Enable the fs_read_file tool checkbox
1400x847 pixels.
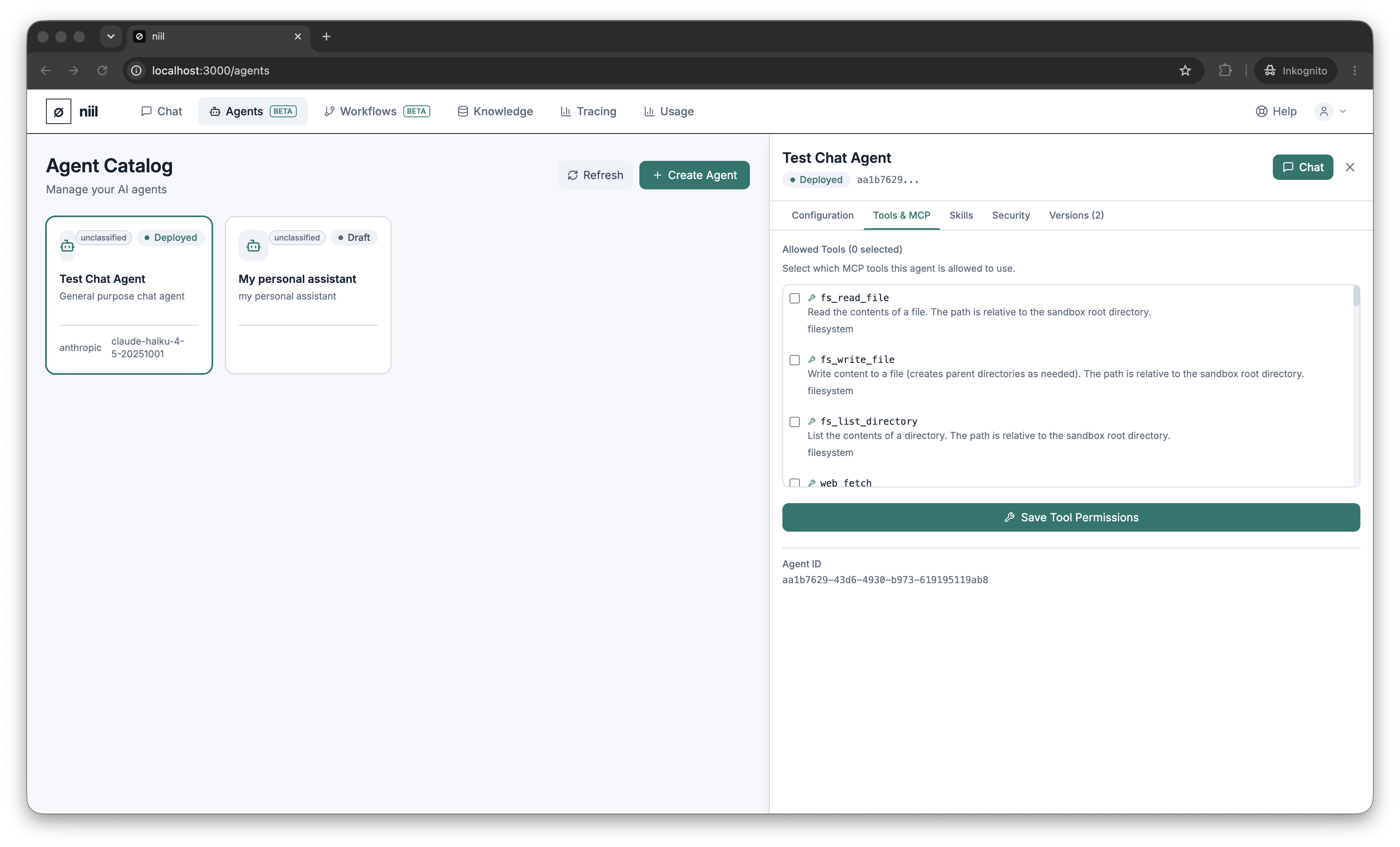click(794, 298)
